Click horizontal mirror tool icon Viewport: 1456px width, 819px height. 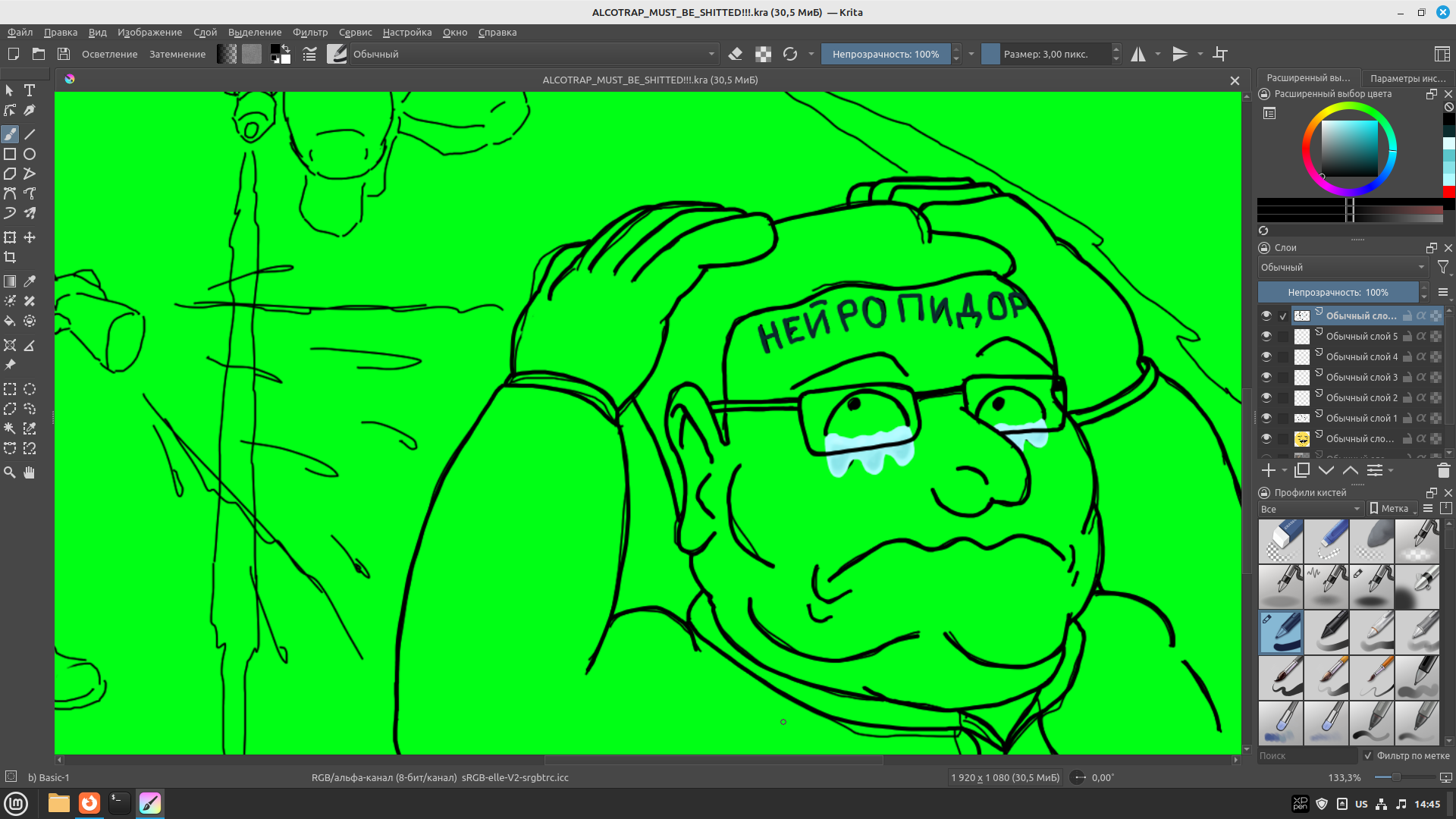click(x=1138, y=54)
